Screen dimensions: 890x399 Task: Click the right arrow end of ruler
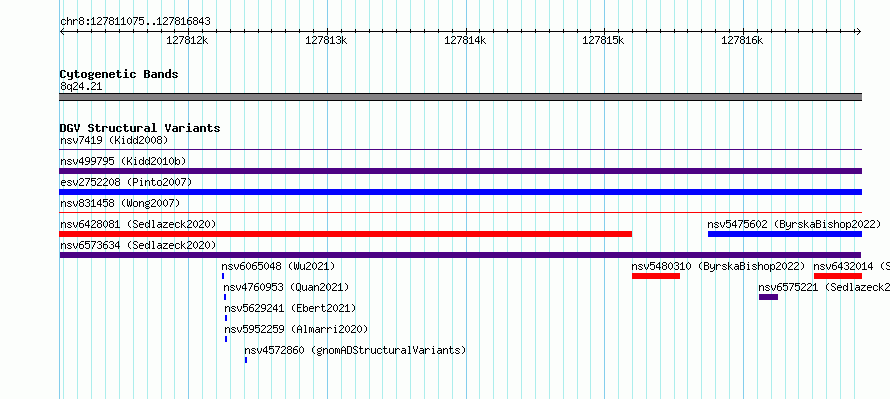tap(859, 32)
